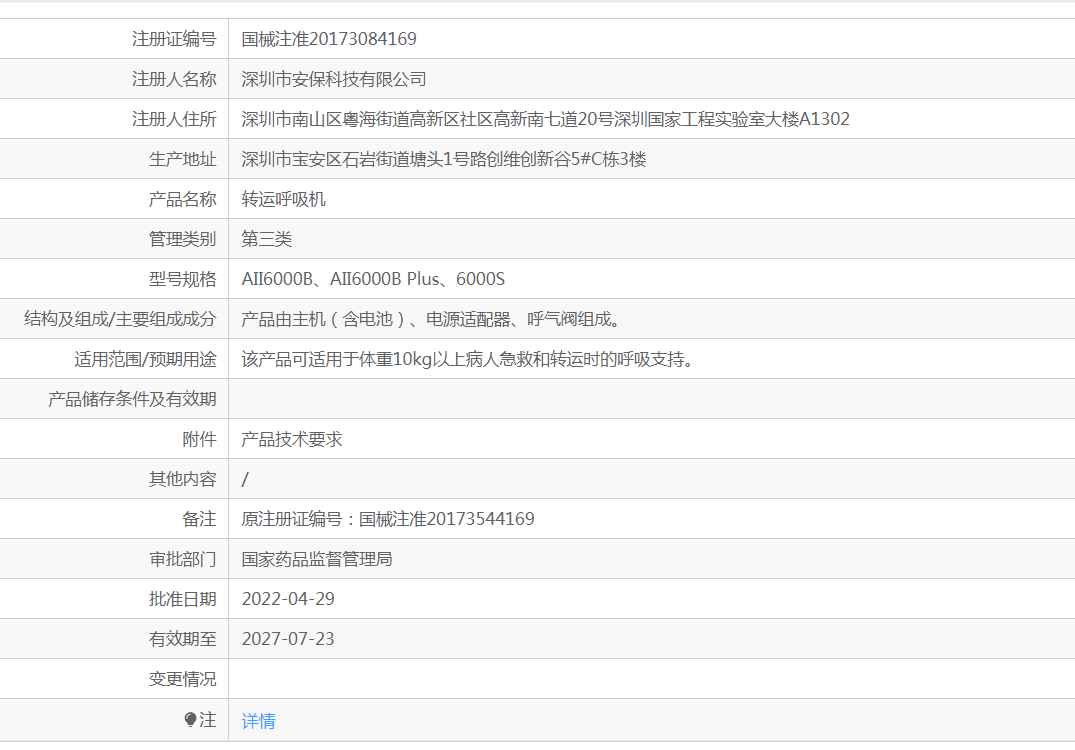
Task: Click the 注册证编号 field label
Action: 174,39
